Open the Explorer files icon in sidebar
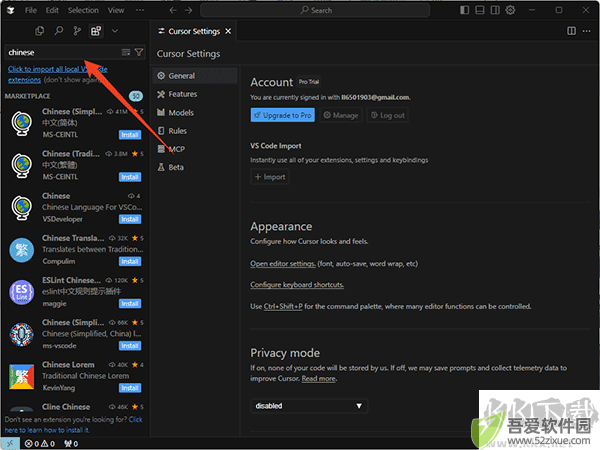Screen dimensions: 600x450 click(39, 31)
